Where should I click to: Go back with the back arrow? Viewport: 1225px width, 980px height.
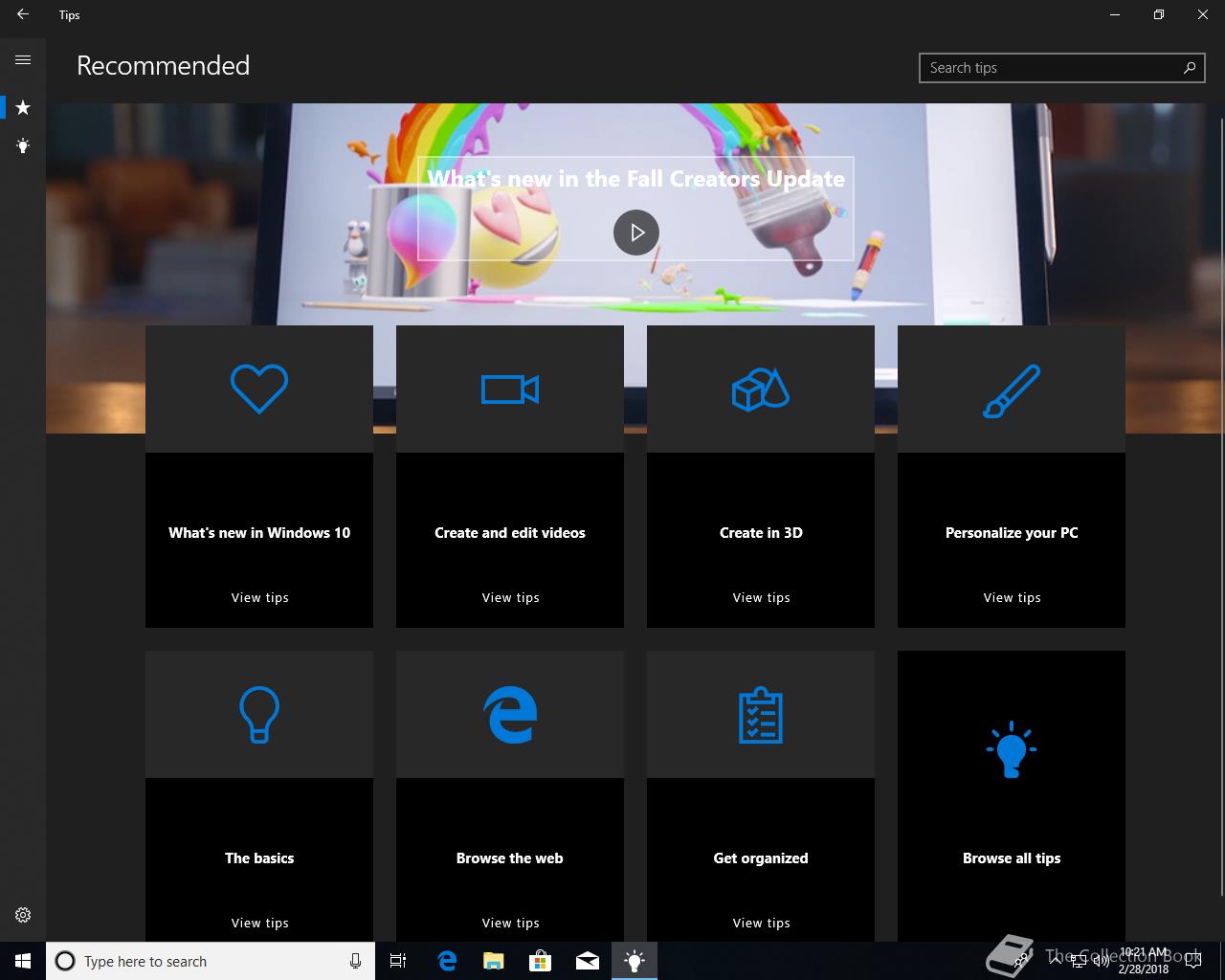[x=23, y=15]
